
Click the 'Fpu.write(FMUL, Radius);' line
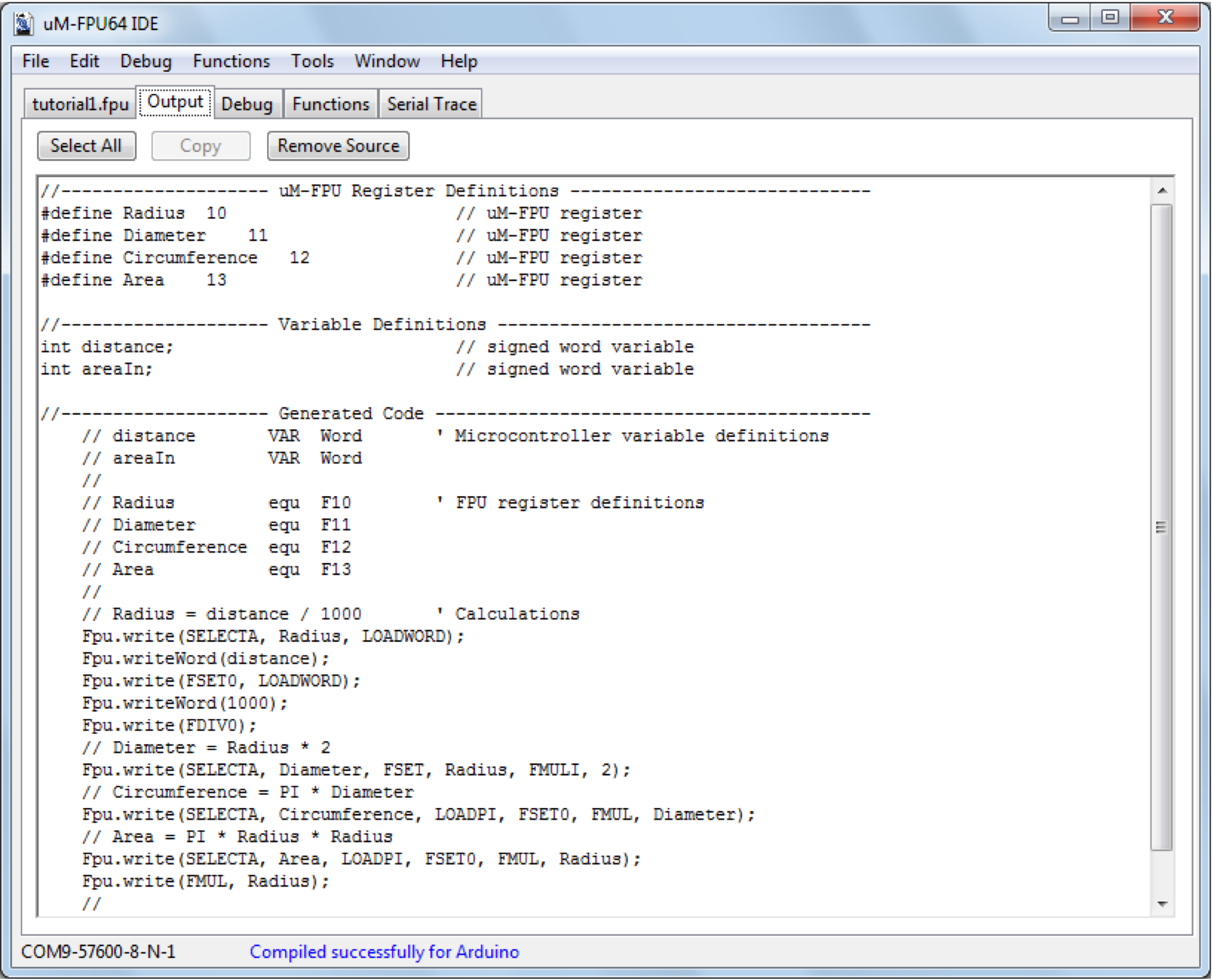(x=206, y=881)
